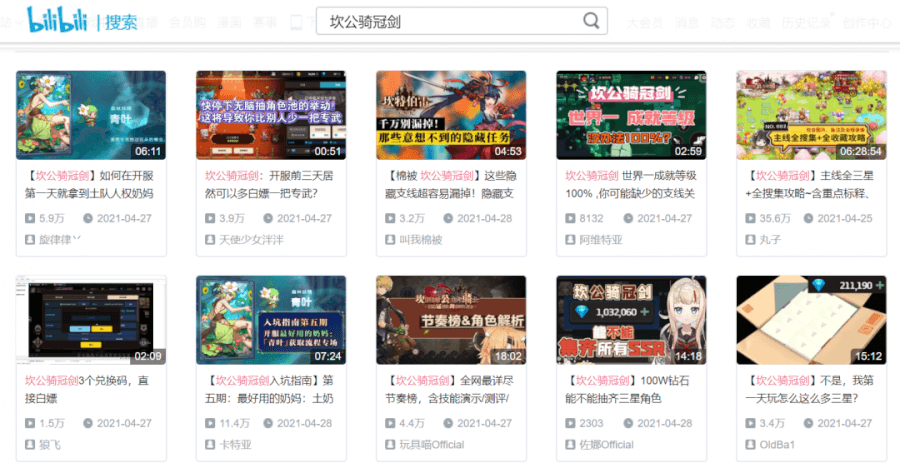Play the 06:28:54 main story guide thumbnail
The image size is (900, 468).
pyautogui.click(x=811, y=115)
